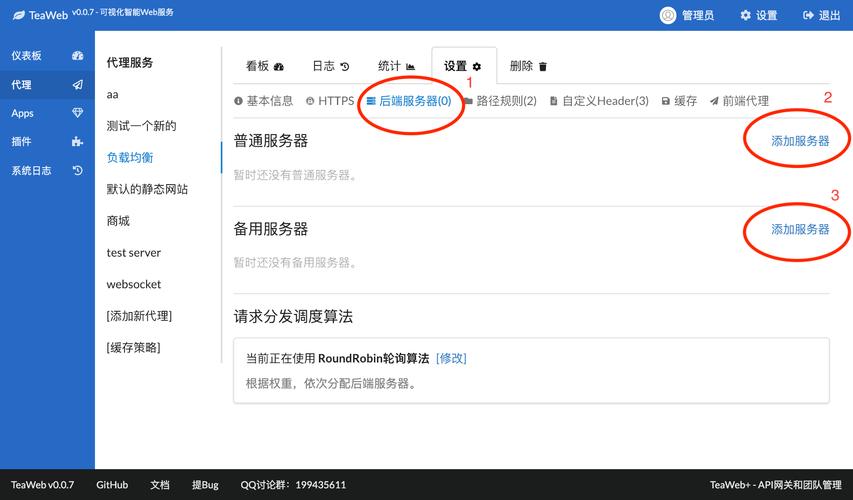The height and width of the screenshot is (500, 853).
Task: Open Apps in the sidebar
Action: [x=47, y=113]
